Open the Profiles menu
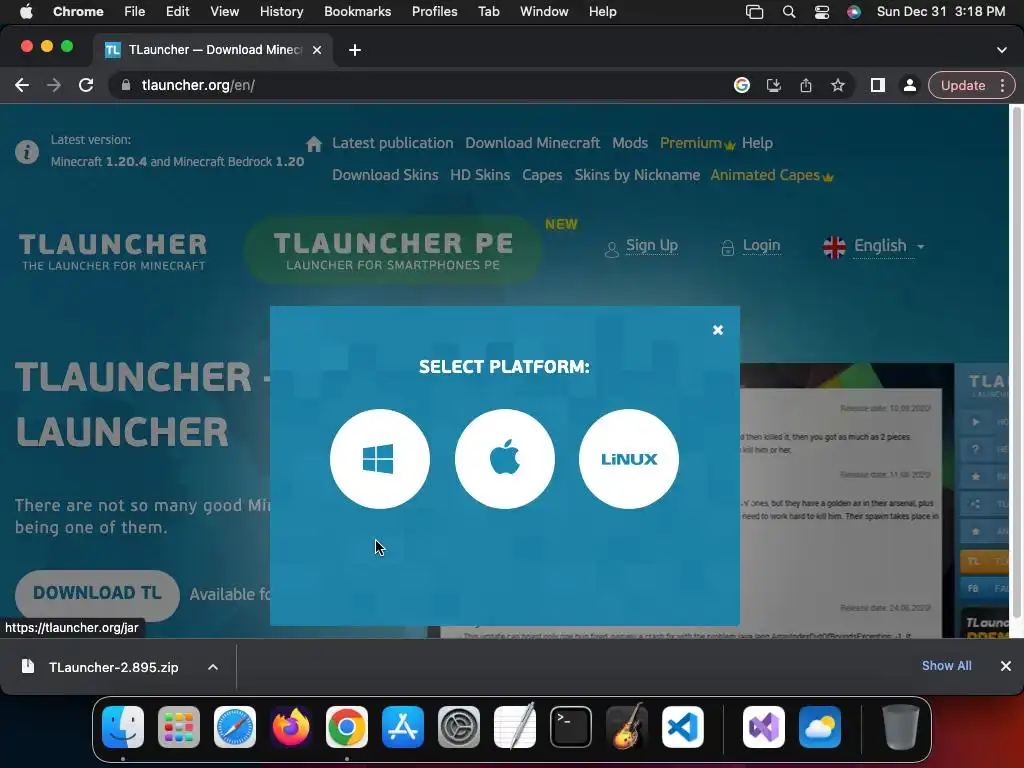1024x768 pixels. [434, 12]
